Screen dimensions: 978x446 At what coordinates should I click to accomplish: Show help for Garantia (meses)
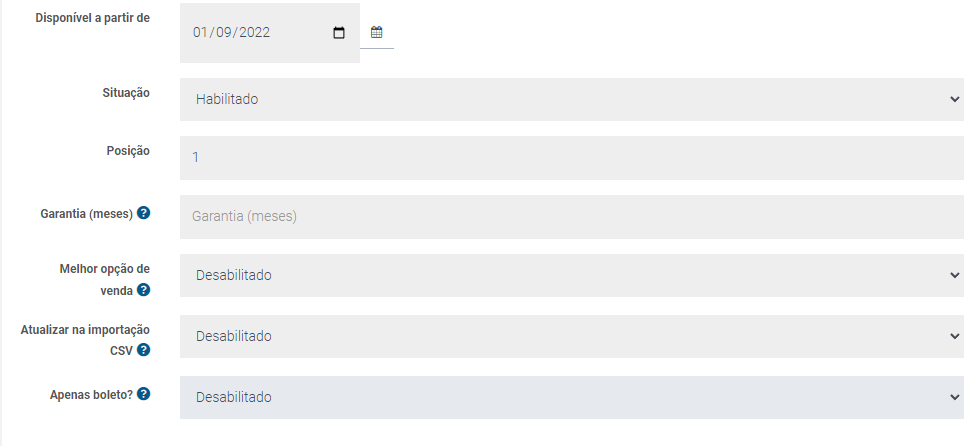click(143, 213)
